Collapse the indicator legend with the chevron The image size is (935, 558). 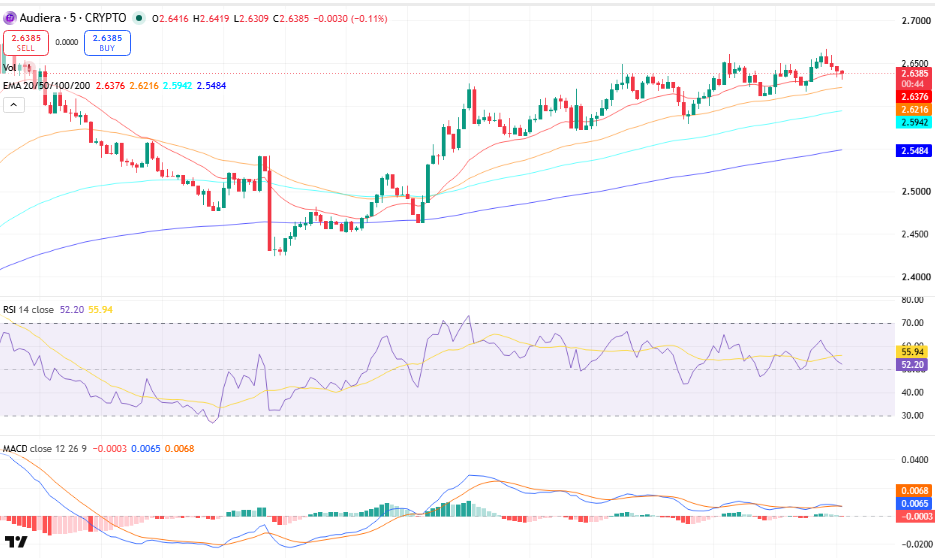(x=14, y=106)
